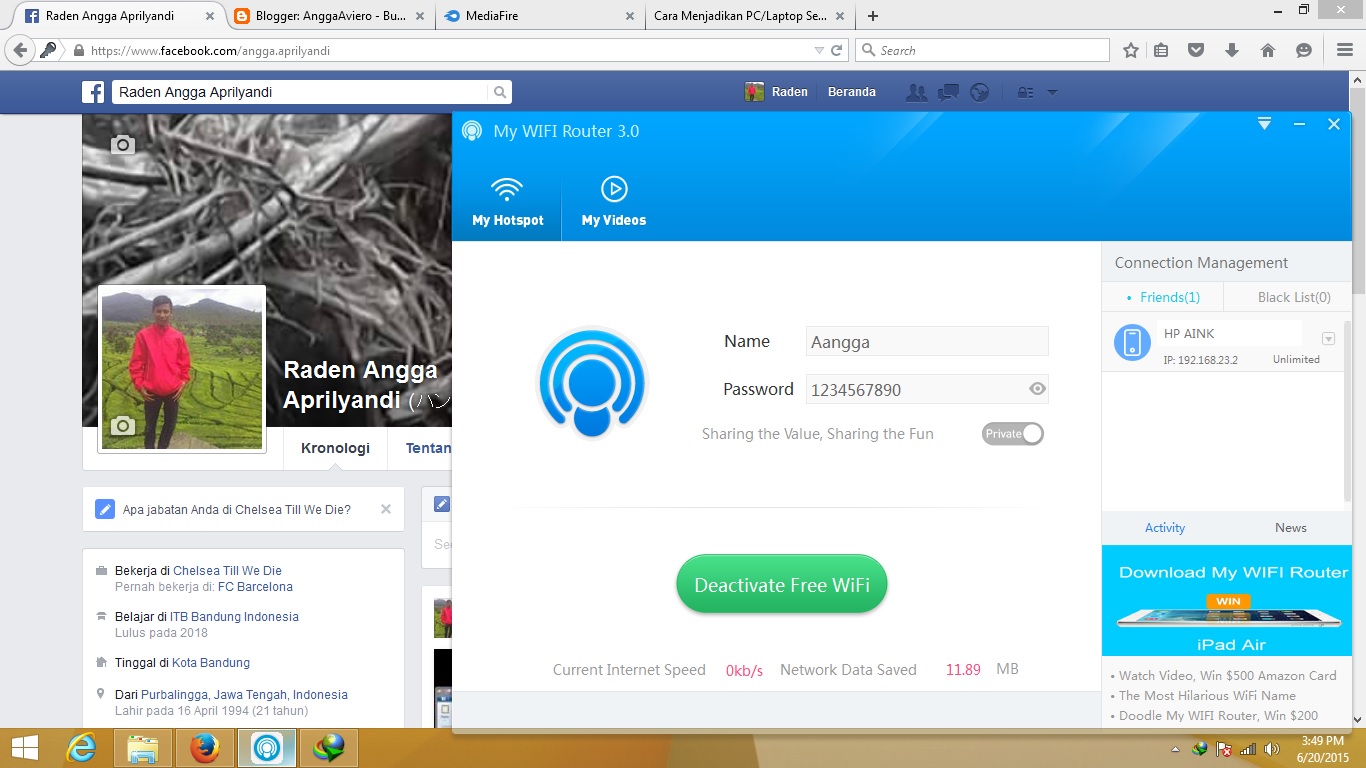Open the News tab
Screen dimensions: 1366x768
tap(1290, 527)
